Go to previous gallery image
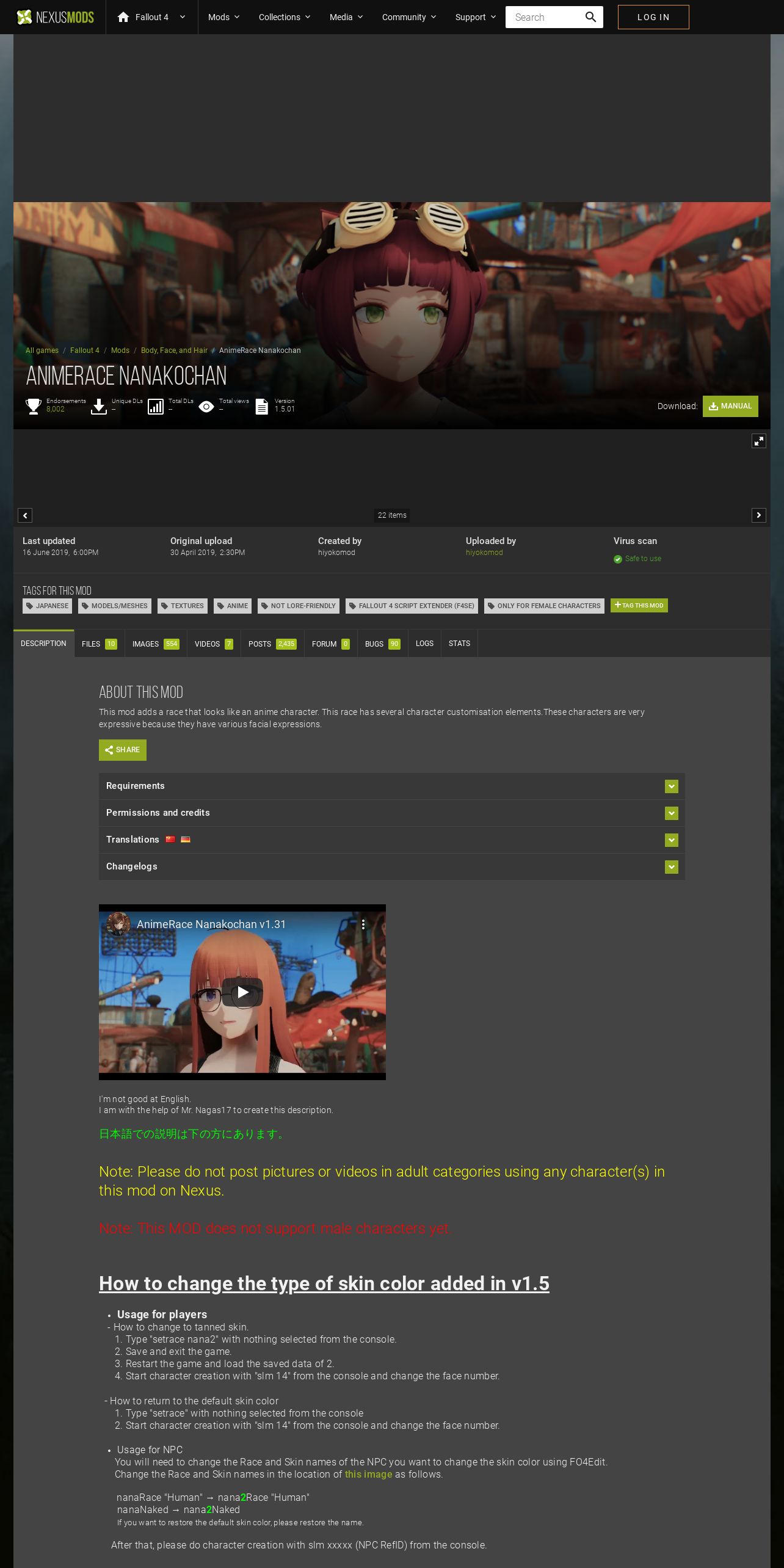Image resolution: width=784 pixels, height=1568 pixels. pyautogui.click(x=25, y=515)
